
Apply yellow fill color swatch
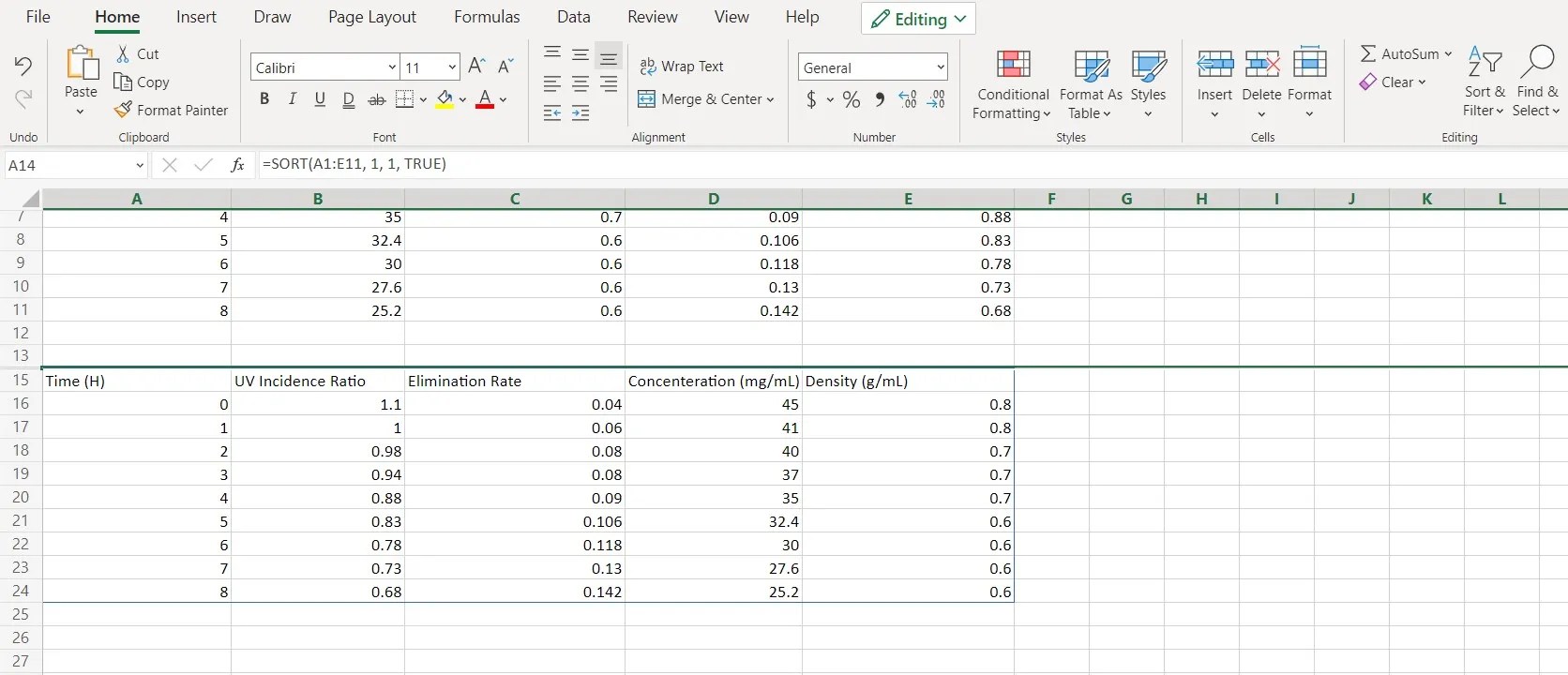445,99
